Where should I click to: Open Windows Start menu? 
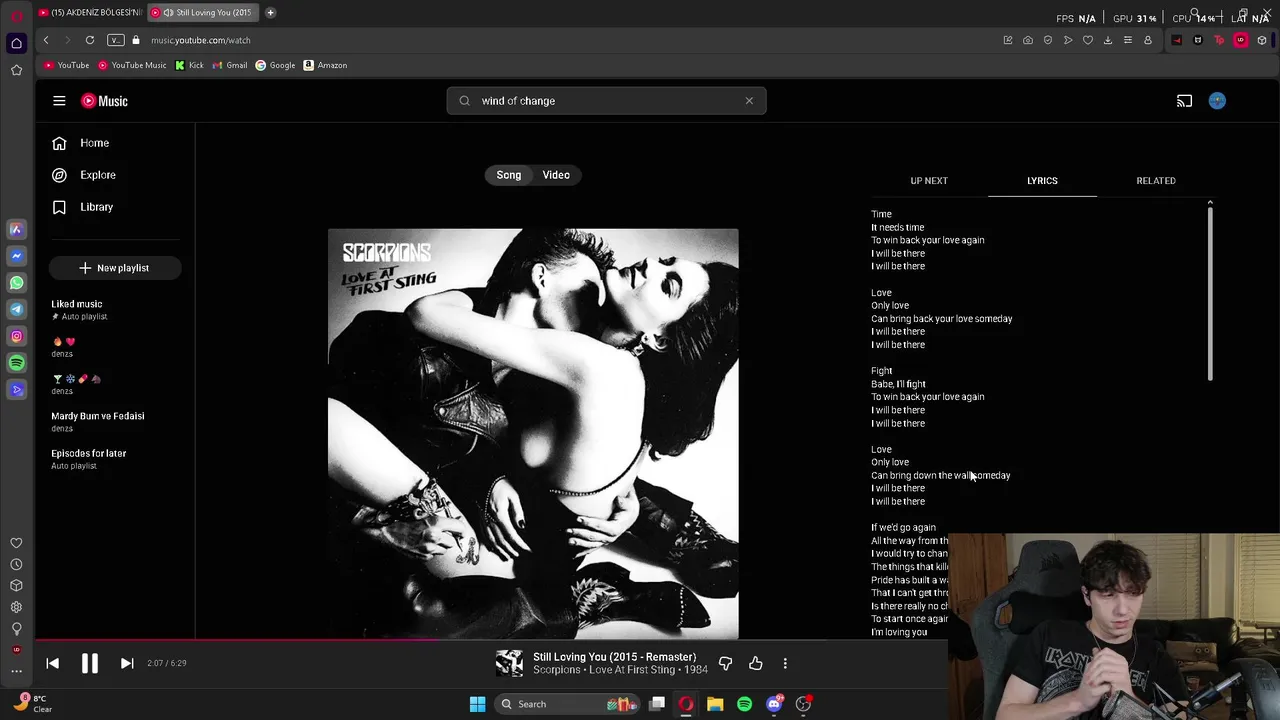point(477,704)
